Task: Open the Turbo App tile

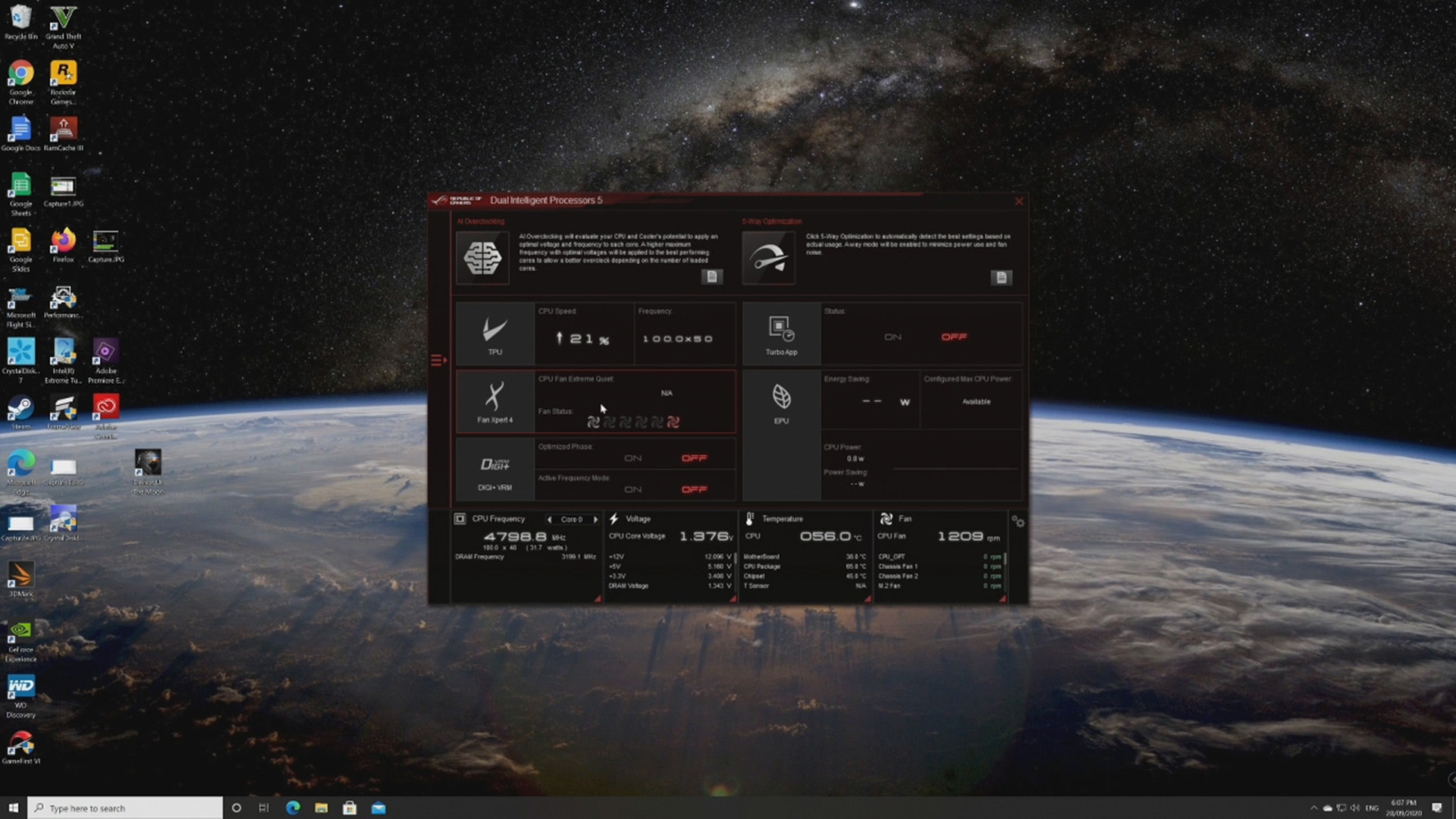Action: 781,334
